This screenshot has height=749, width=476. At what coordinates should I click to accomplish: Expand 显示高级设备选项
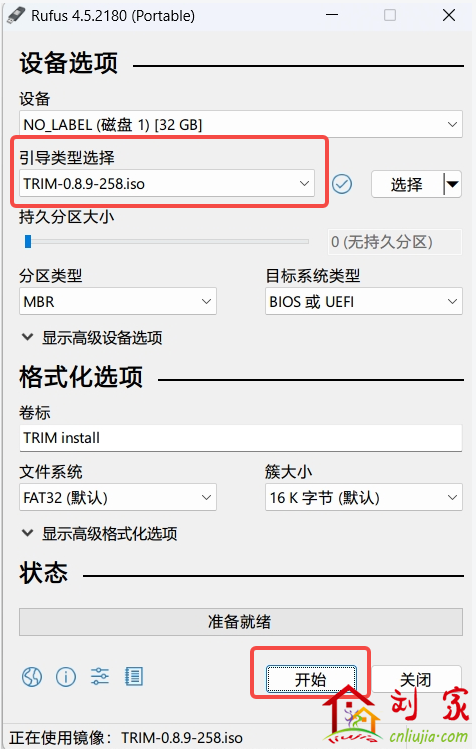pyautogui.click(x=92, y=337)
